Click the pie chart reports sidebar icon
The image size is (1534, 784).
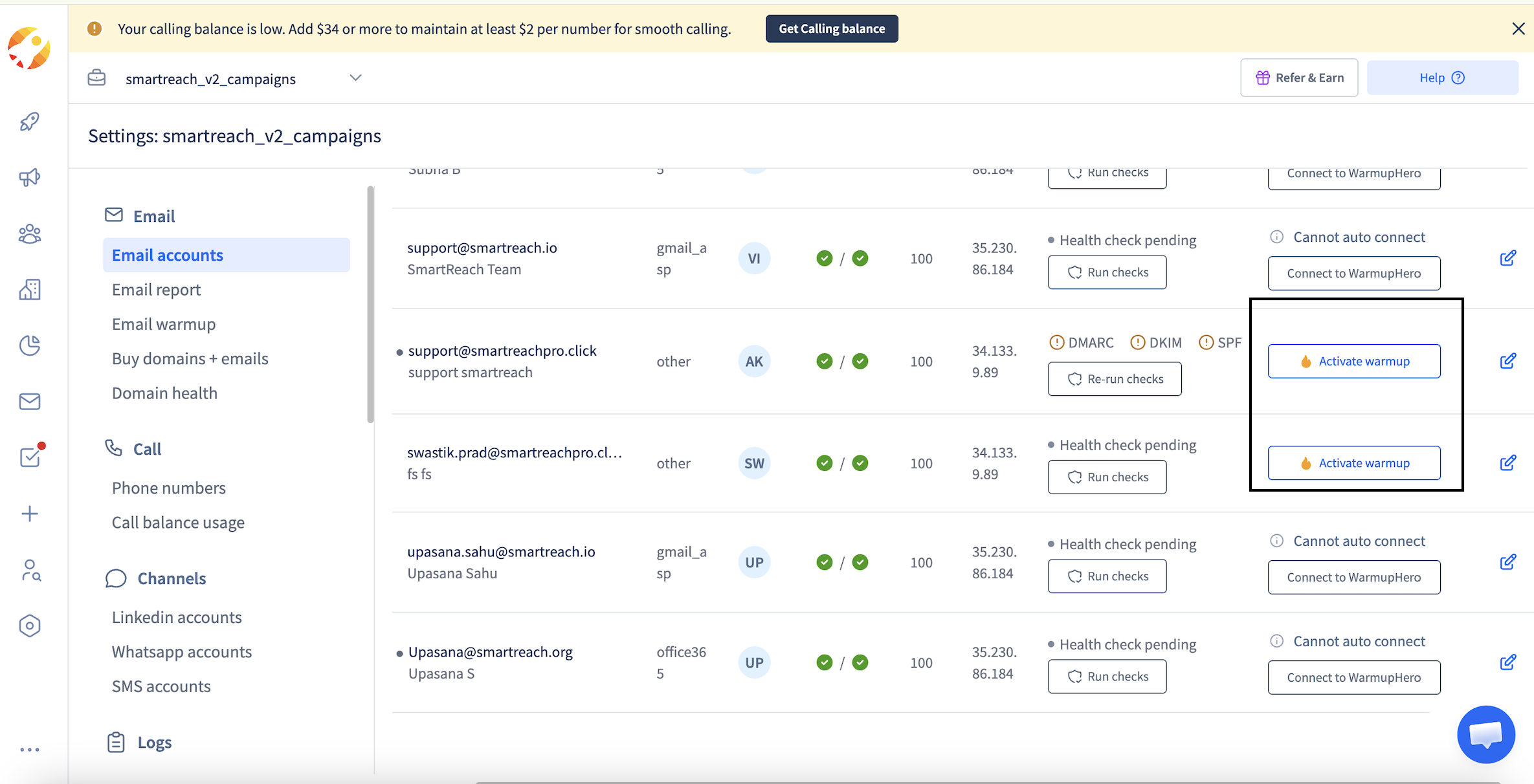[30, 345]
